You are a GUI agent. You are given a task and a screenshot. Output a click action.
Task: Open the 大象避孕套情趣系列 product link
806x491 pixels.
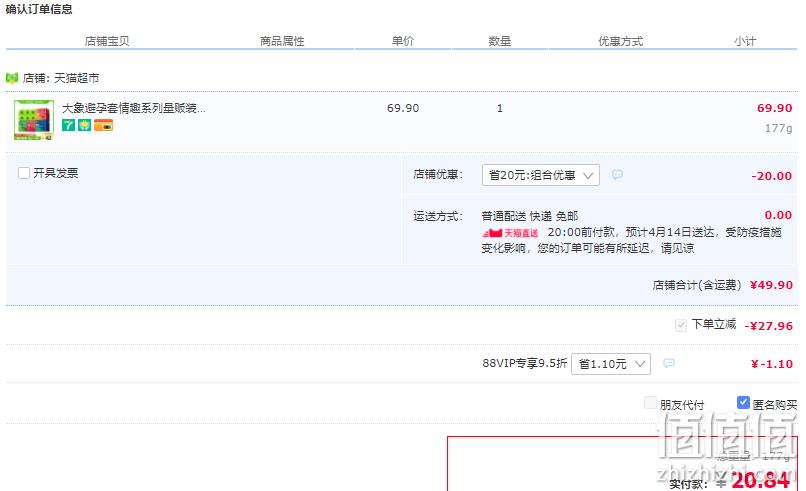pos(134,108)
